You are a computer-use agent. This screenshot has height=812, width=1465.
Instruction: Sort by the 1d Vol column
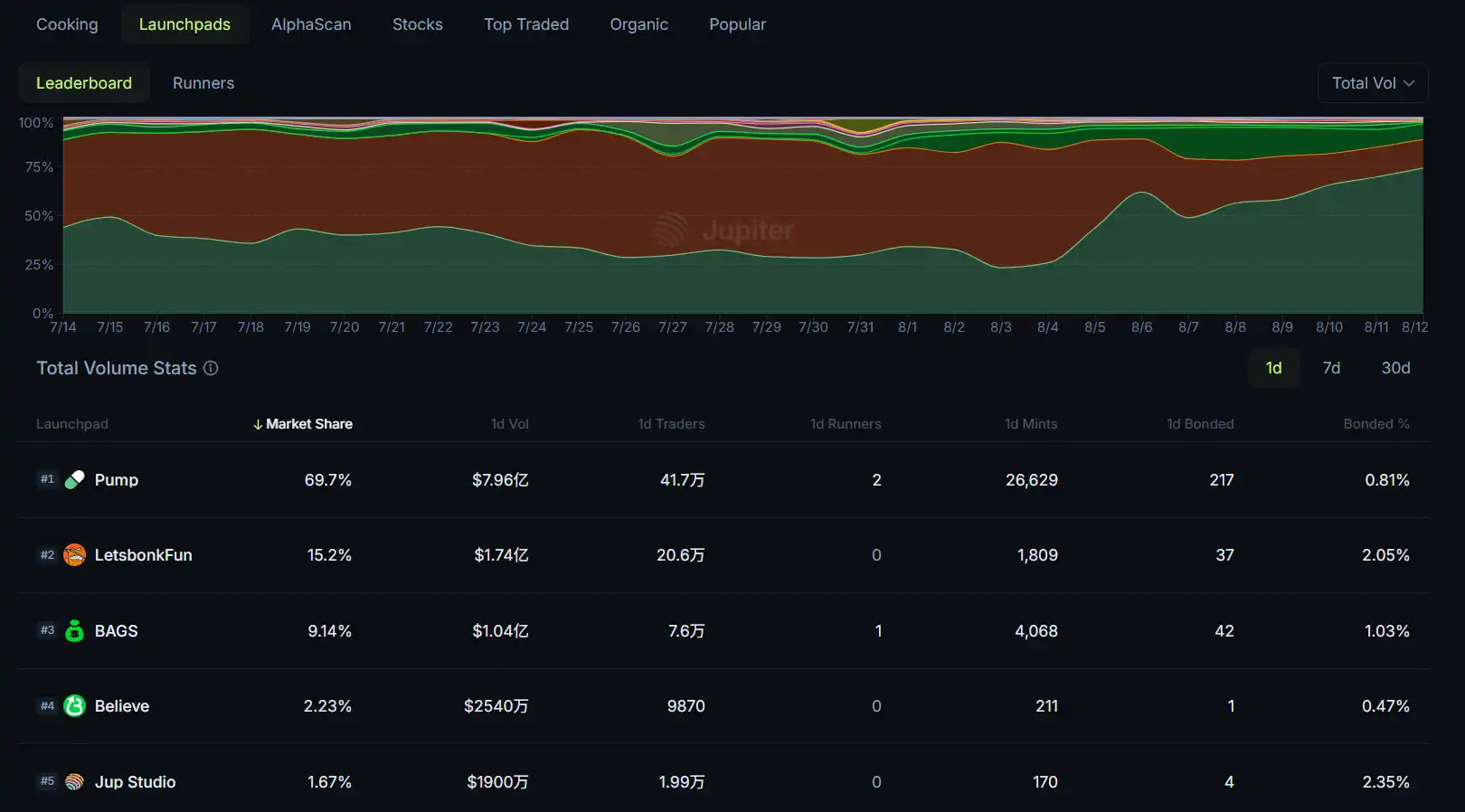tap(509, 424)
